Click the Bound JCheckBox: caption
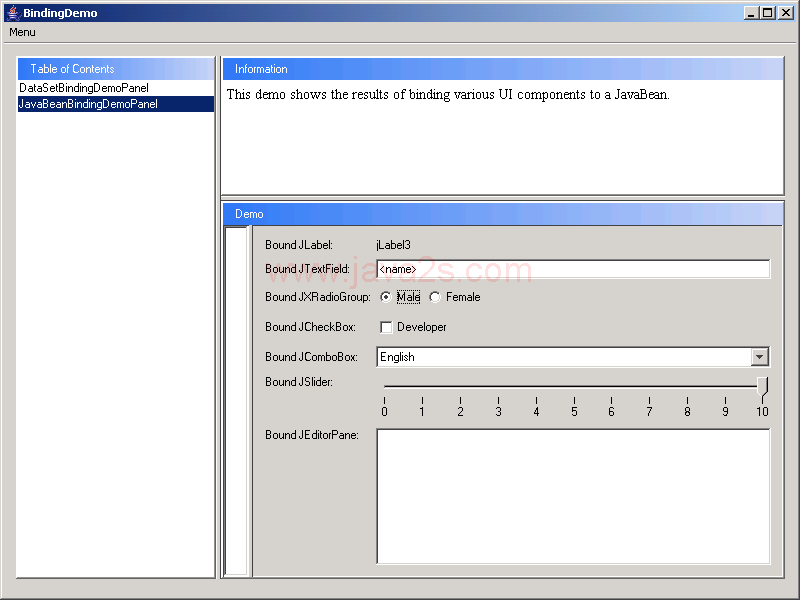 [310, 327]
